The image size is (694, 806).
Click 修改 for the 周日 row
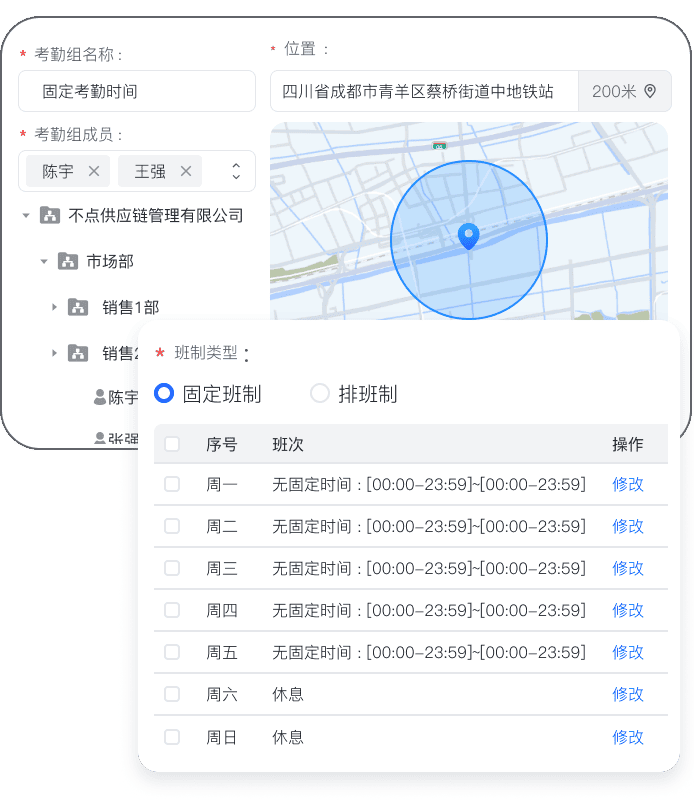628,737
